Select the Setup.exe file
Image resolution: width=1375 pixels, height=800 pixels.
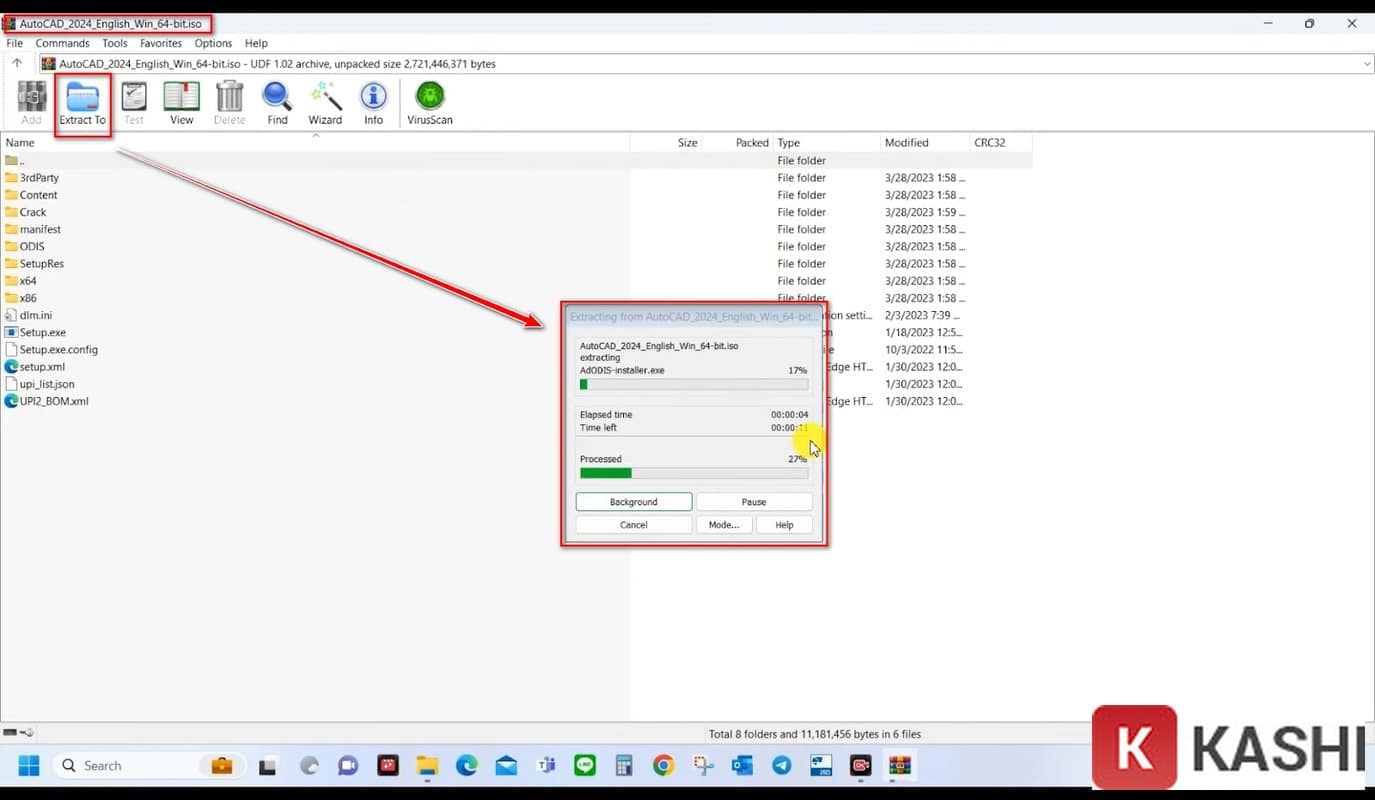point(42,333)
